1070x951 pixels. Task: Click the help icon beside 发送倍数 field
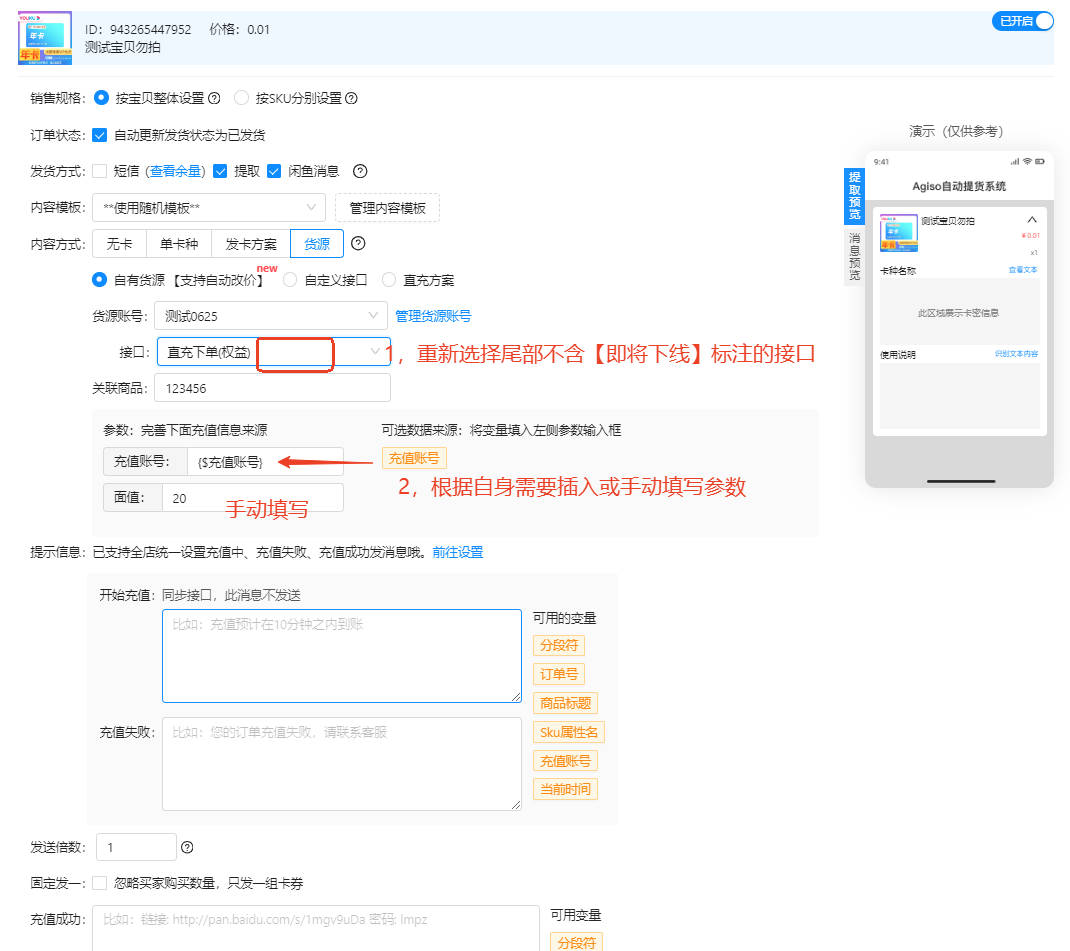(x=187, y=847)
